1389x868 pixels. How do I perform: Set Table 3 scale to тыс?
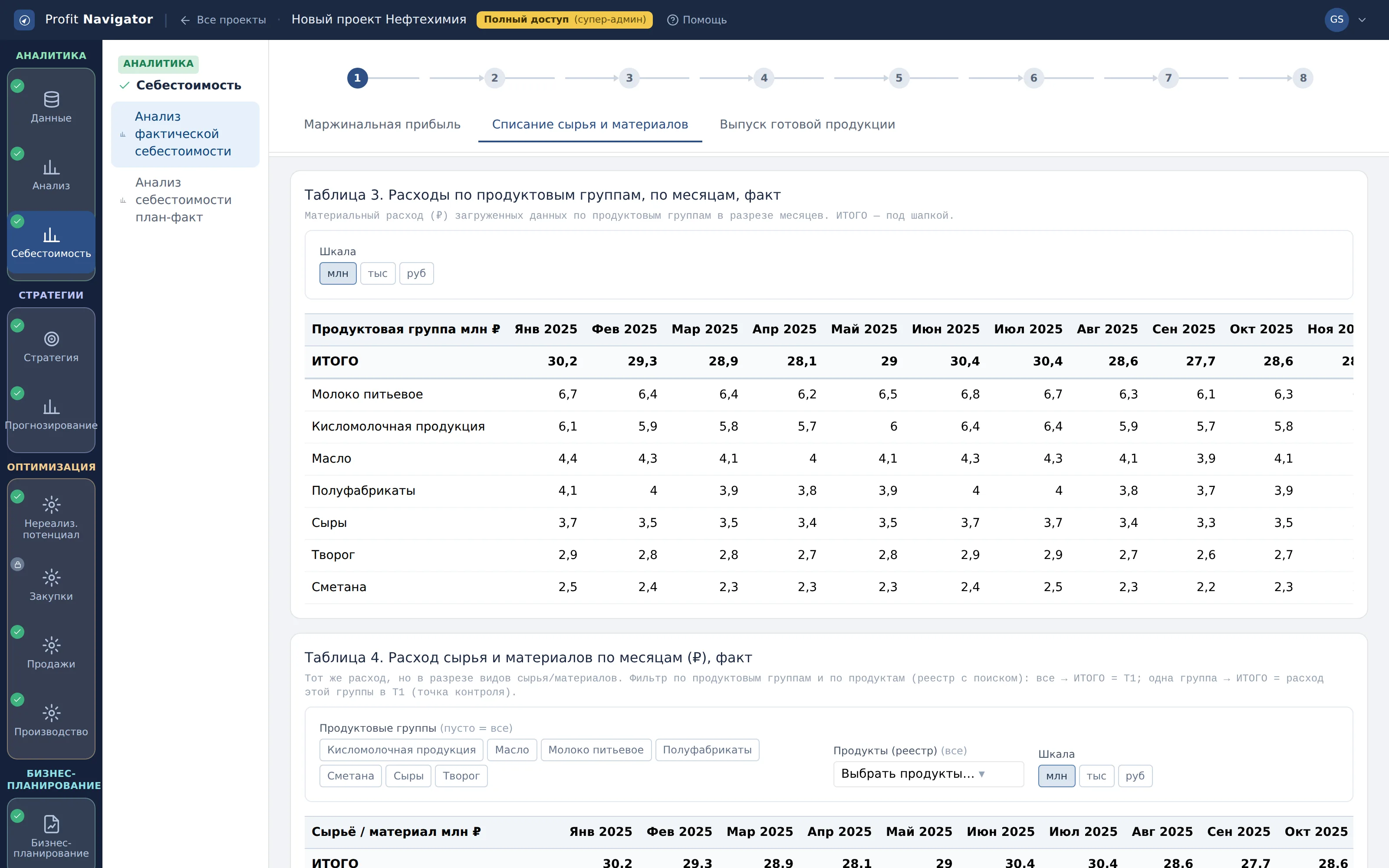click(378, 273)
